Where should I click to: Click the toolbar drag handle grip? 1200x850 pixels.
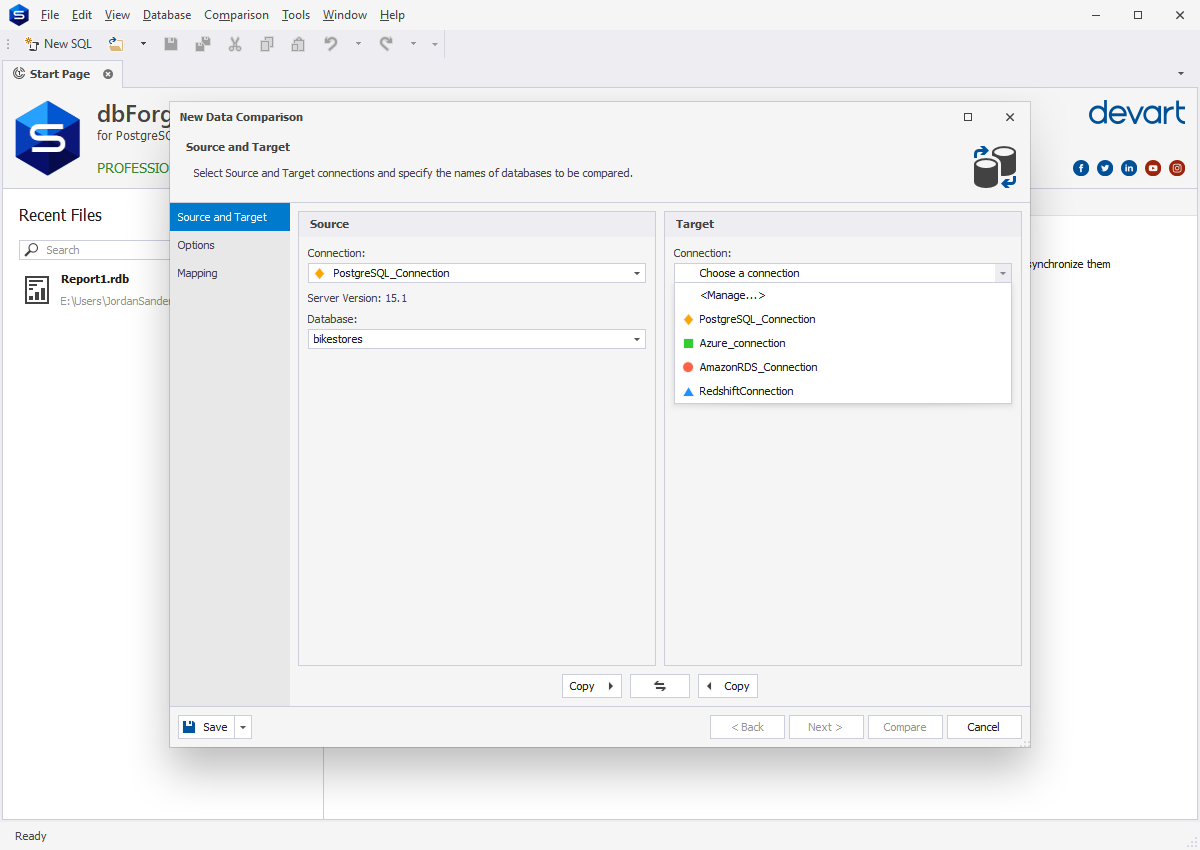[9, 44]
